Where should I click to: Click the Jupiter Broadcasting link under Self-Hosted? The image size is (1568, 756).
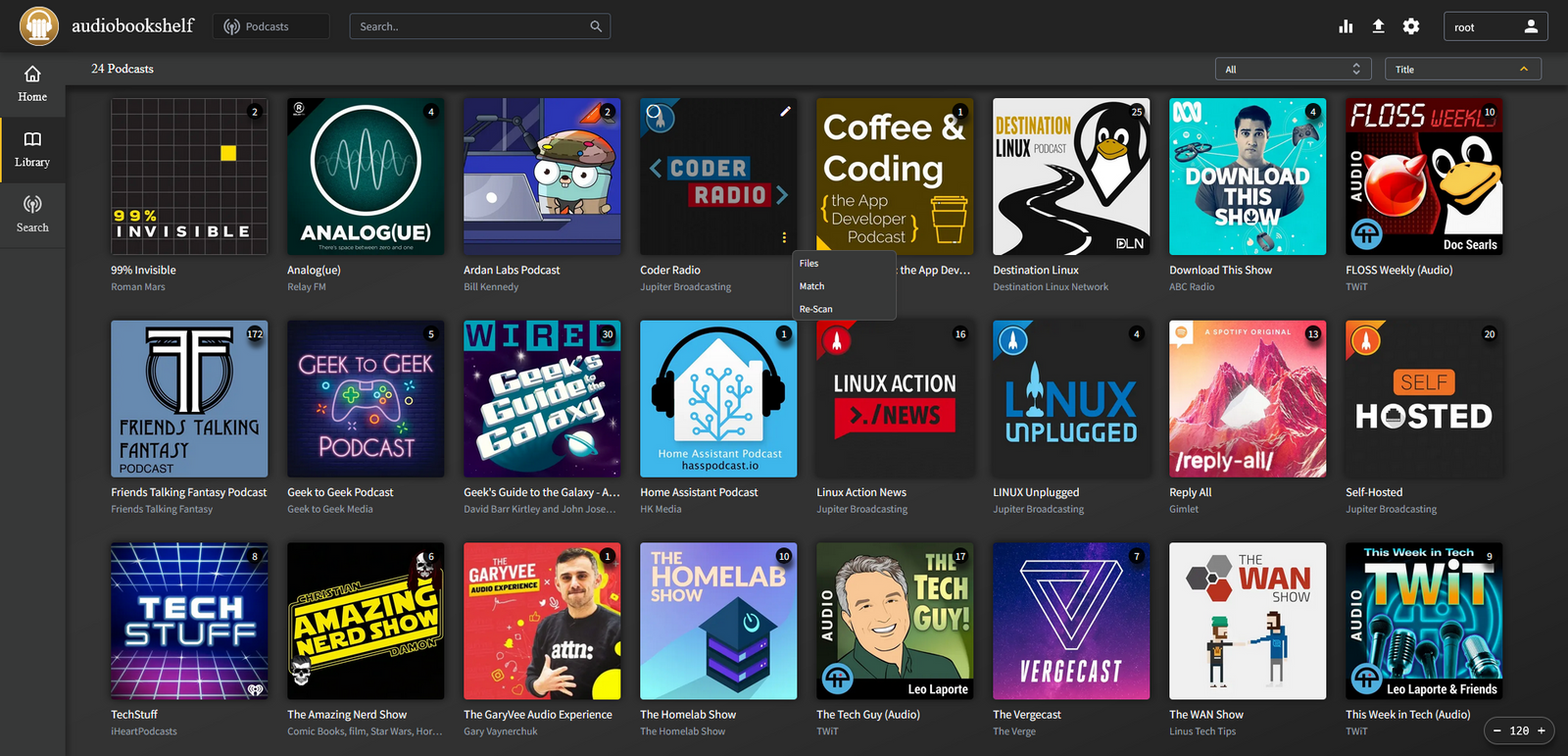click(x=1391, y=510)
